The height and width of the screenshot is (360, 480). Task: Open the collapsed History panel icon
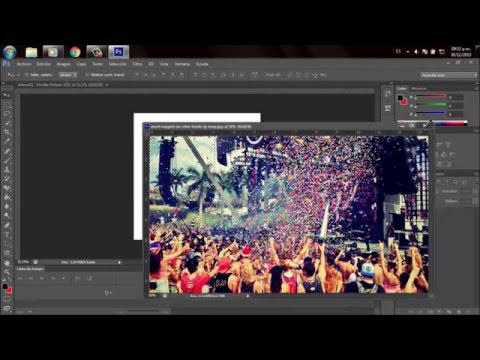click(x=388, y=94)
